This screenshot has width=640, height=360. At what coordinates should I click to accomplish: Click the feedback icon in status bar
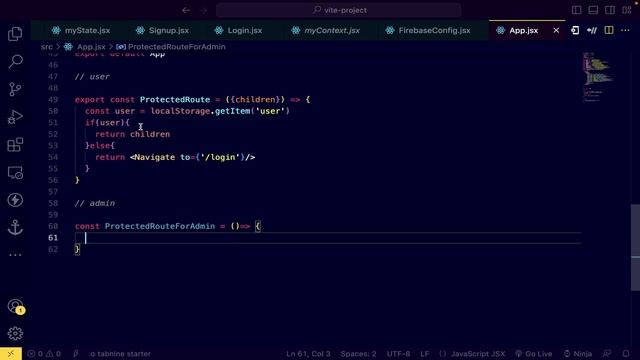click(x=607, y=354)
